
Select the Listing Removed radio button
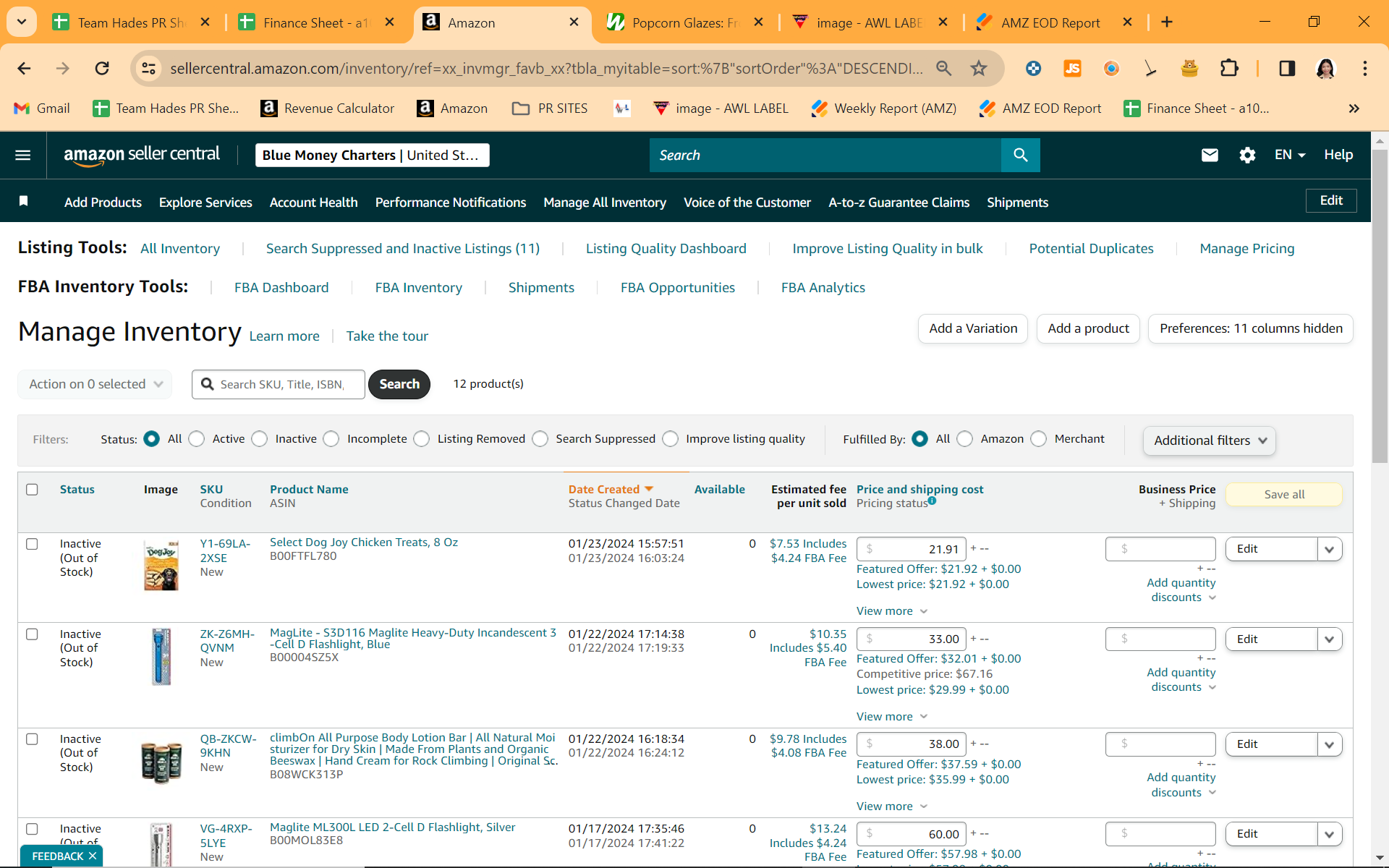[421, 439]
